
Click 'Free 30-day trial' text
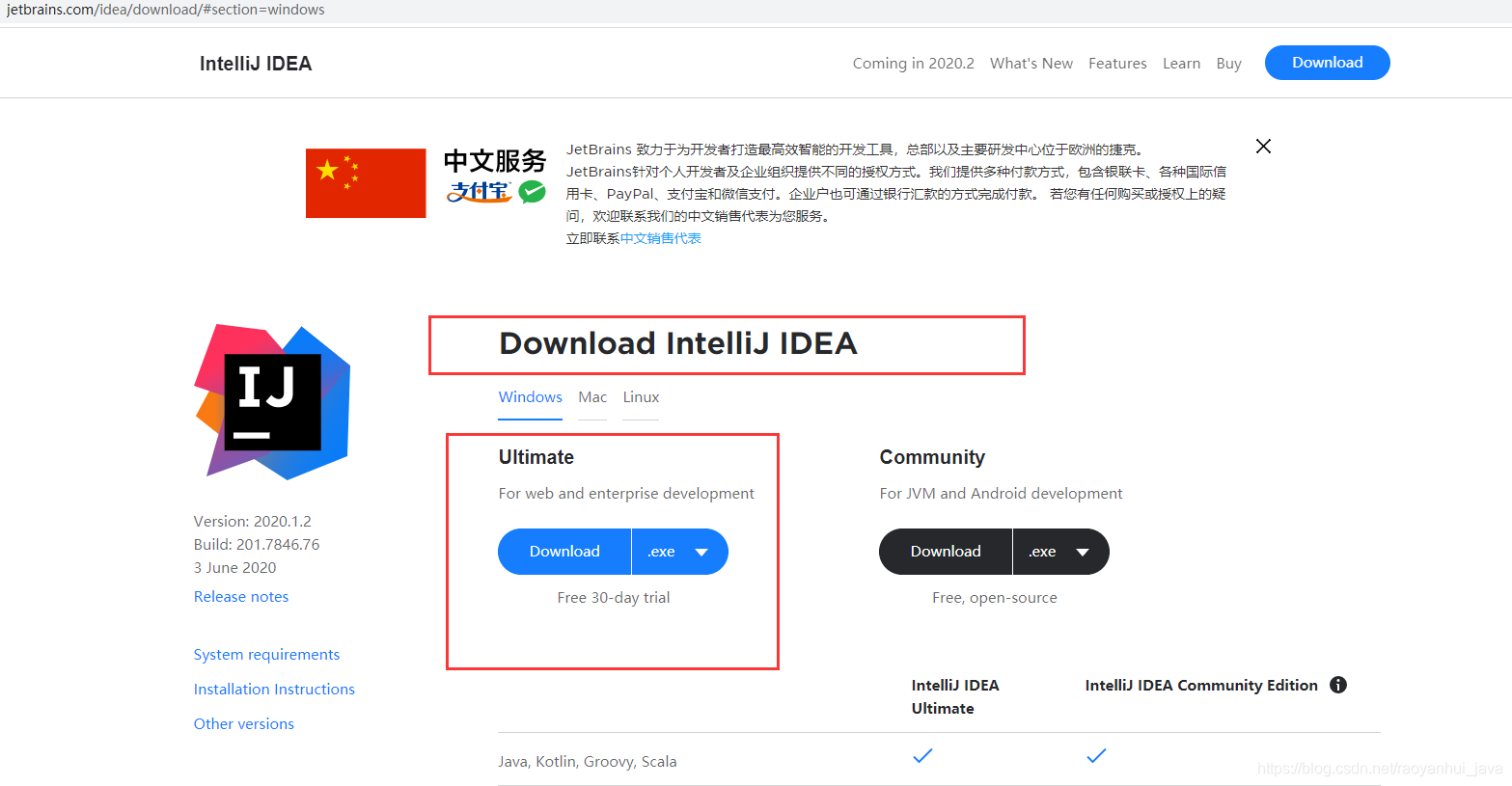pyautogui.click(x=614, y=598)
